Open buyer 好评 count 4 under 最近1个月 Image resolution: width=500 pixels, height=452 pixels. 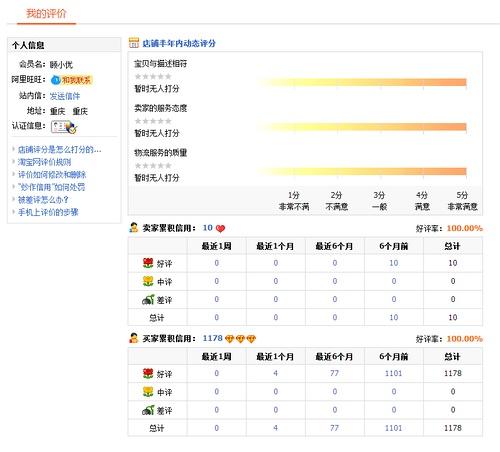click(x=275, y=373)
